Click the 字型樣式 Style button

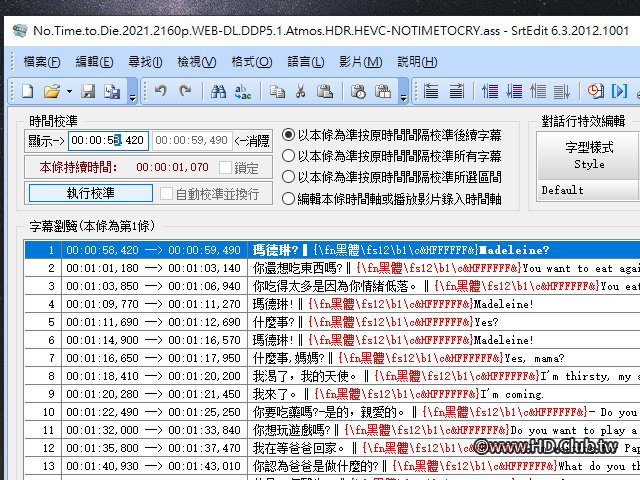[x=589, y=156]
